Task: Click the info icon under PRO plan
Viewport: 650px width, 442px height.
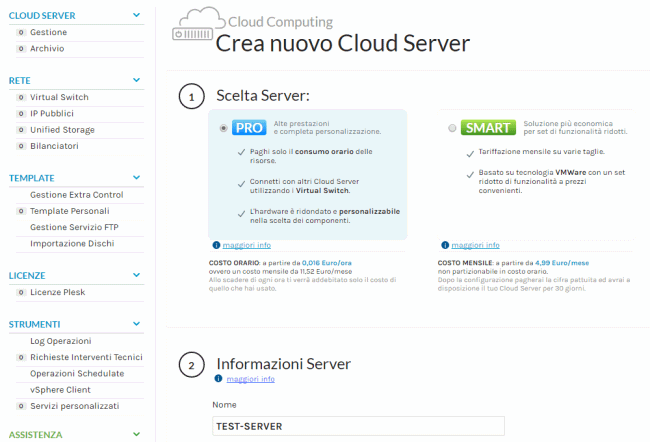Action: click(216, 245)
